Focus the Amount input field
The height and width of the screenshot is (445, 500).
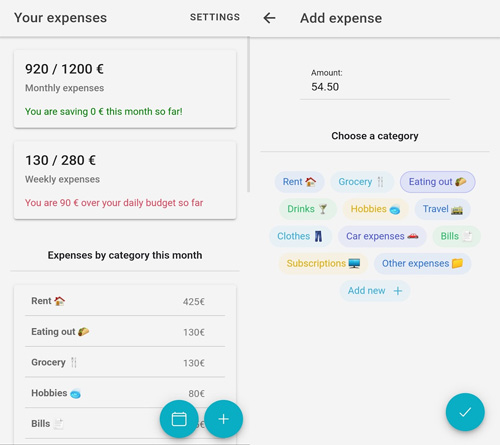(x=375, y=87)
